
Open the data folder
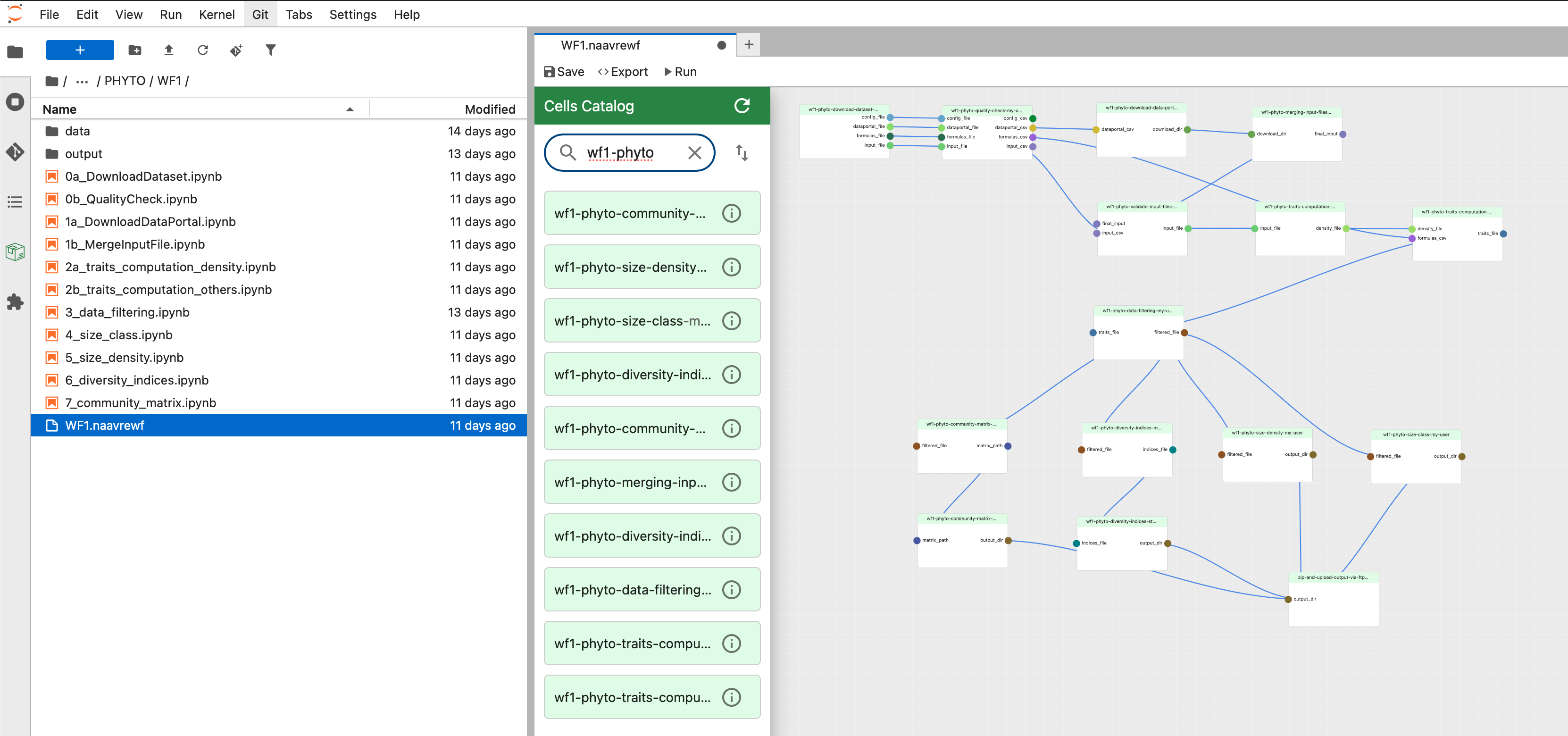tap(77, 131)
